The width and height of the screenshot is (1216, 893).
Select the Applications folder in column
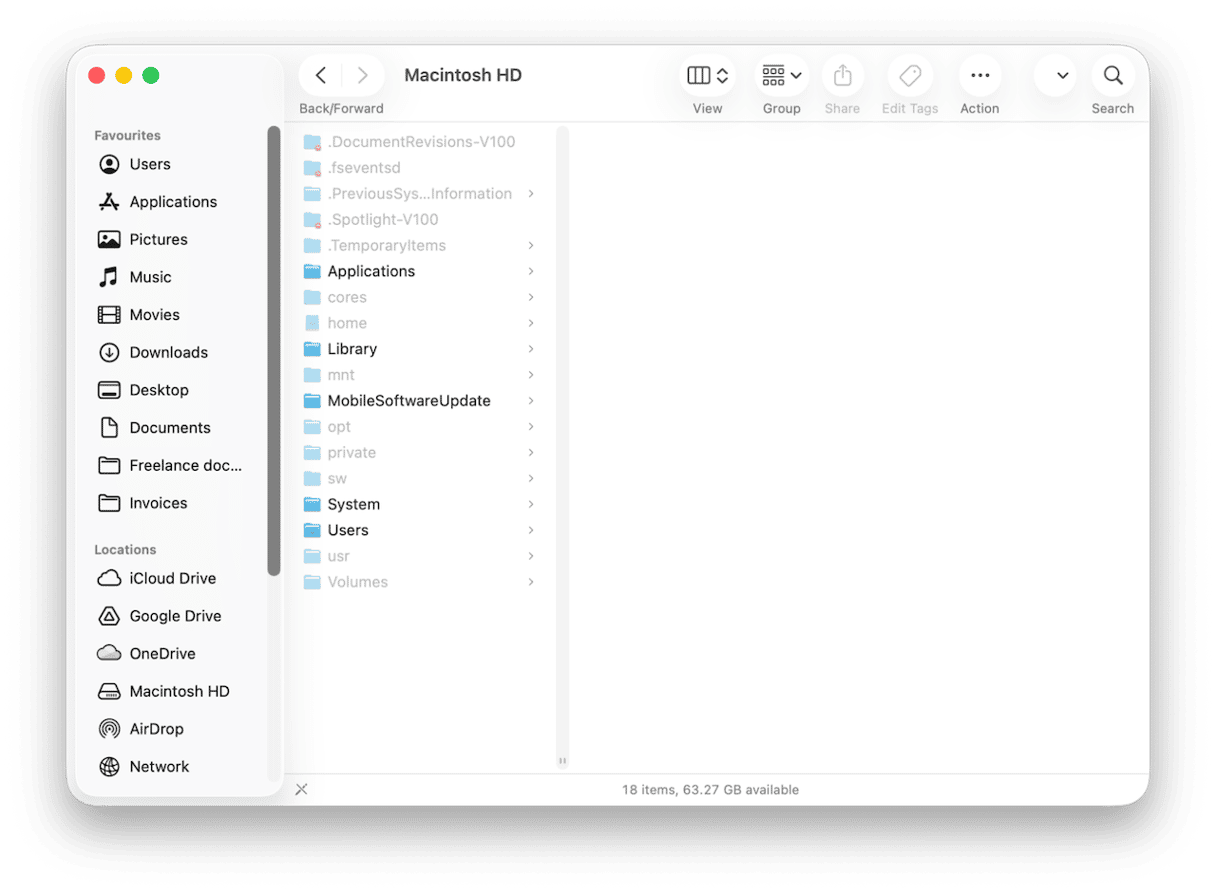[371, 271]
